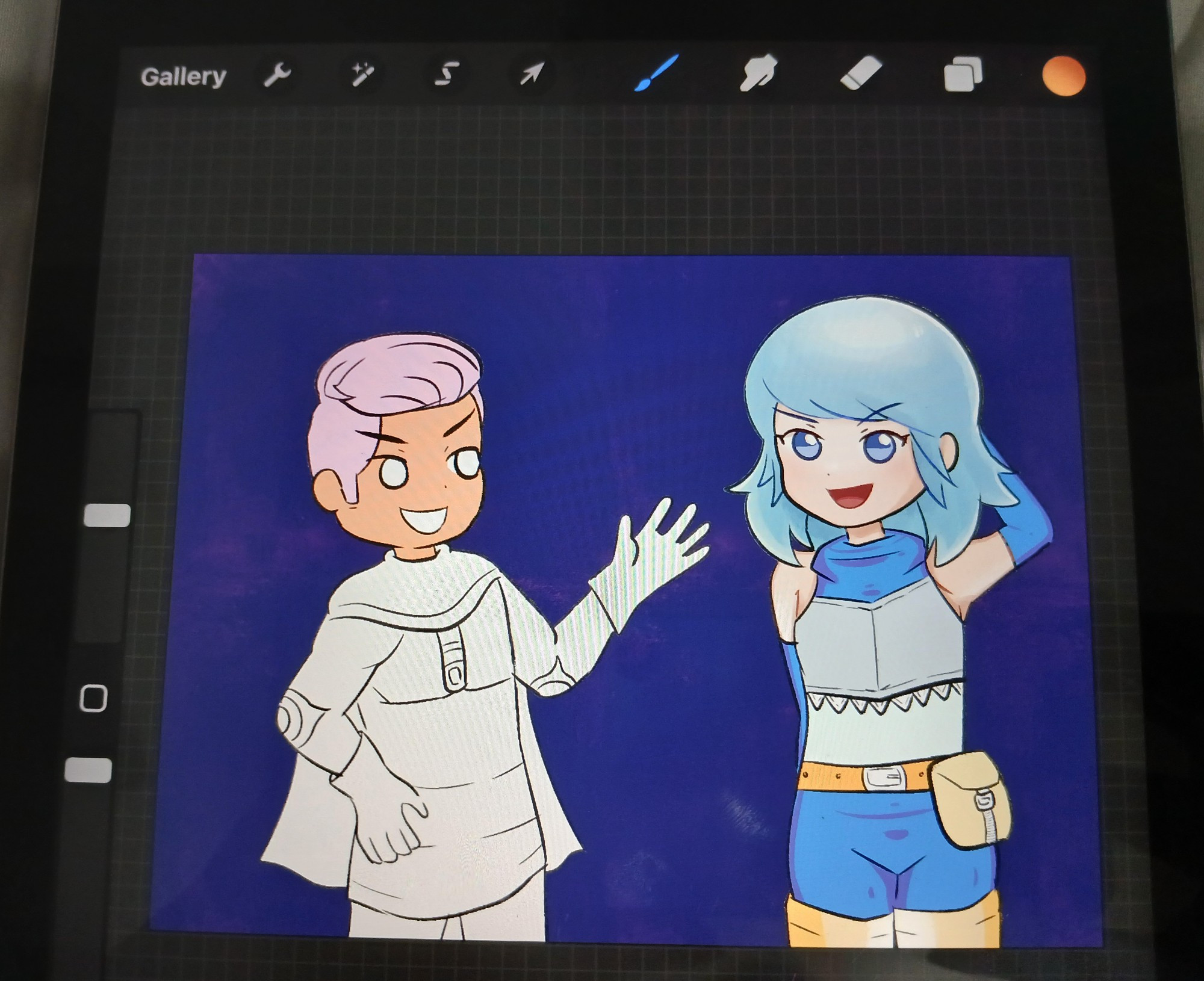
Task: Tap the sidebar modify square button
Action: pos(93,699)
